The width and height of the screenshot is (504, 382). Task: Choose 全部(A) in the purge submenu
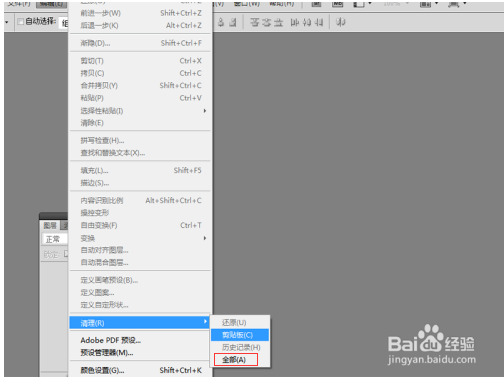click(x=236, y=360)
